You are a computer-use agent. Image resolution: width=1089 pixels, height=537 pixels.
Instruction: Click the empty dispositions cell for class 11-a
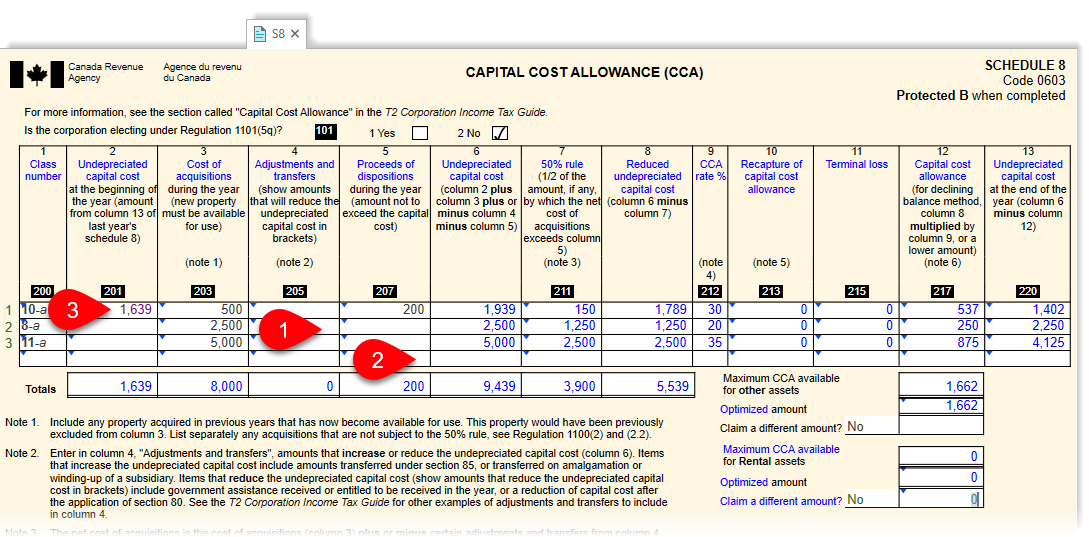coord(385,342)
